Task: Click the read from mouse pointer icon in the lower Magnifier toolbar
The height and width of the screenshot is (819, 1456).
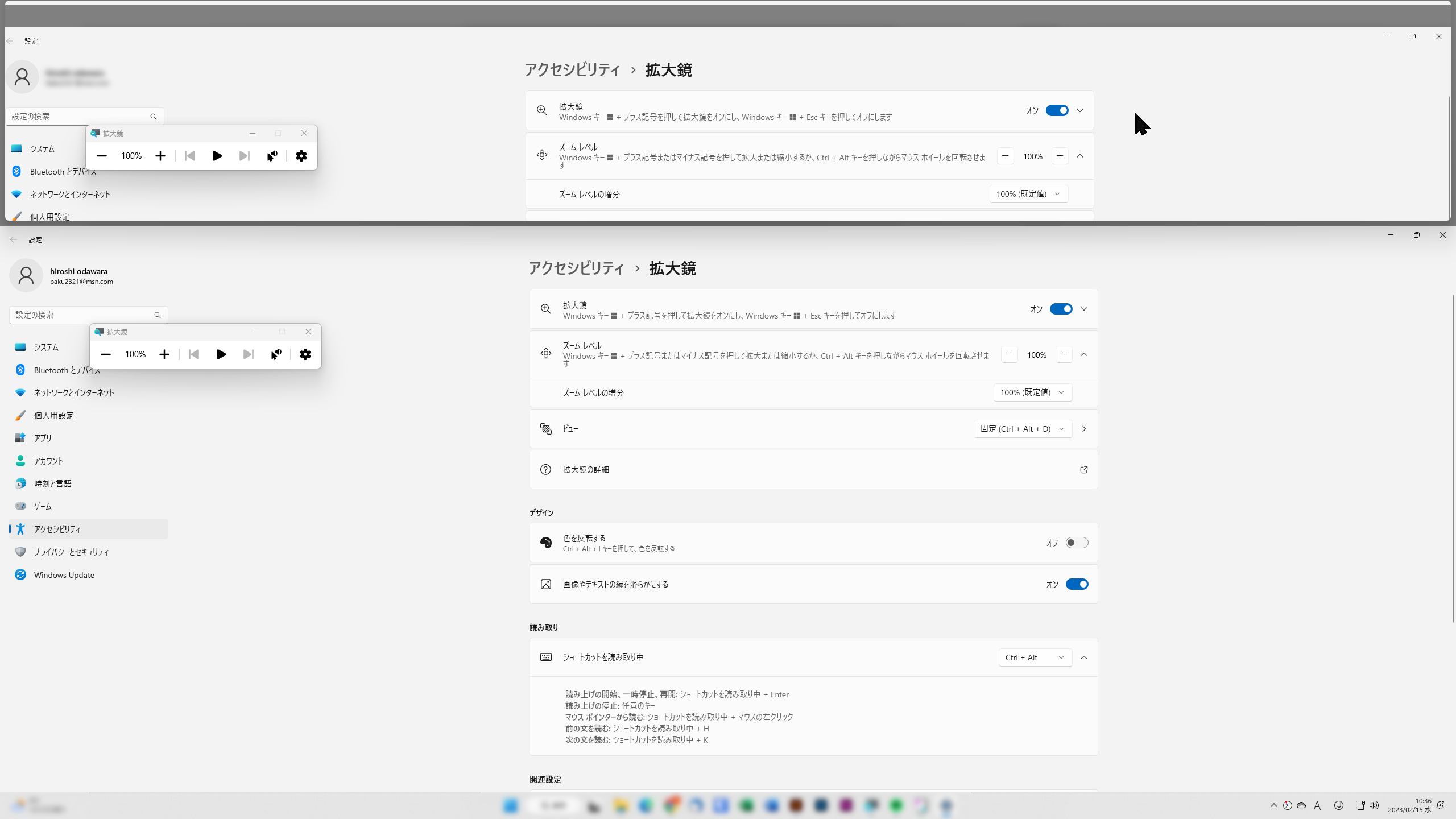Action: [x=276, y=354]
